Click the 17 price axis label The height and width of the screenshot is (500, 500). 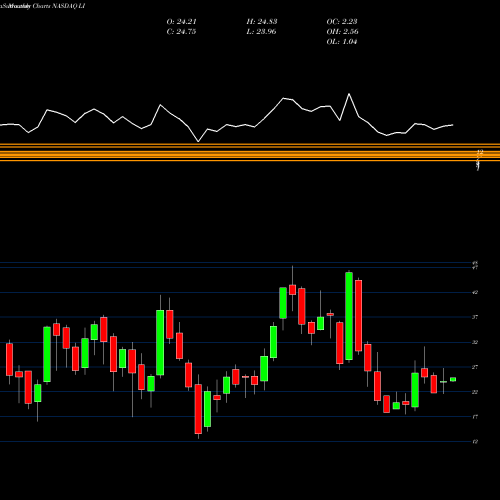tap(475, 417)
